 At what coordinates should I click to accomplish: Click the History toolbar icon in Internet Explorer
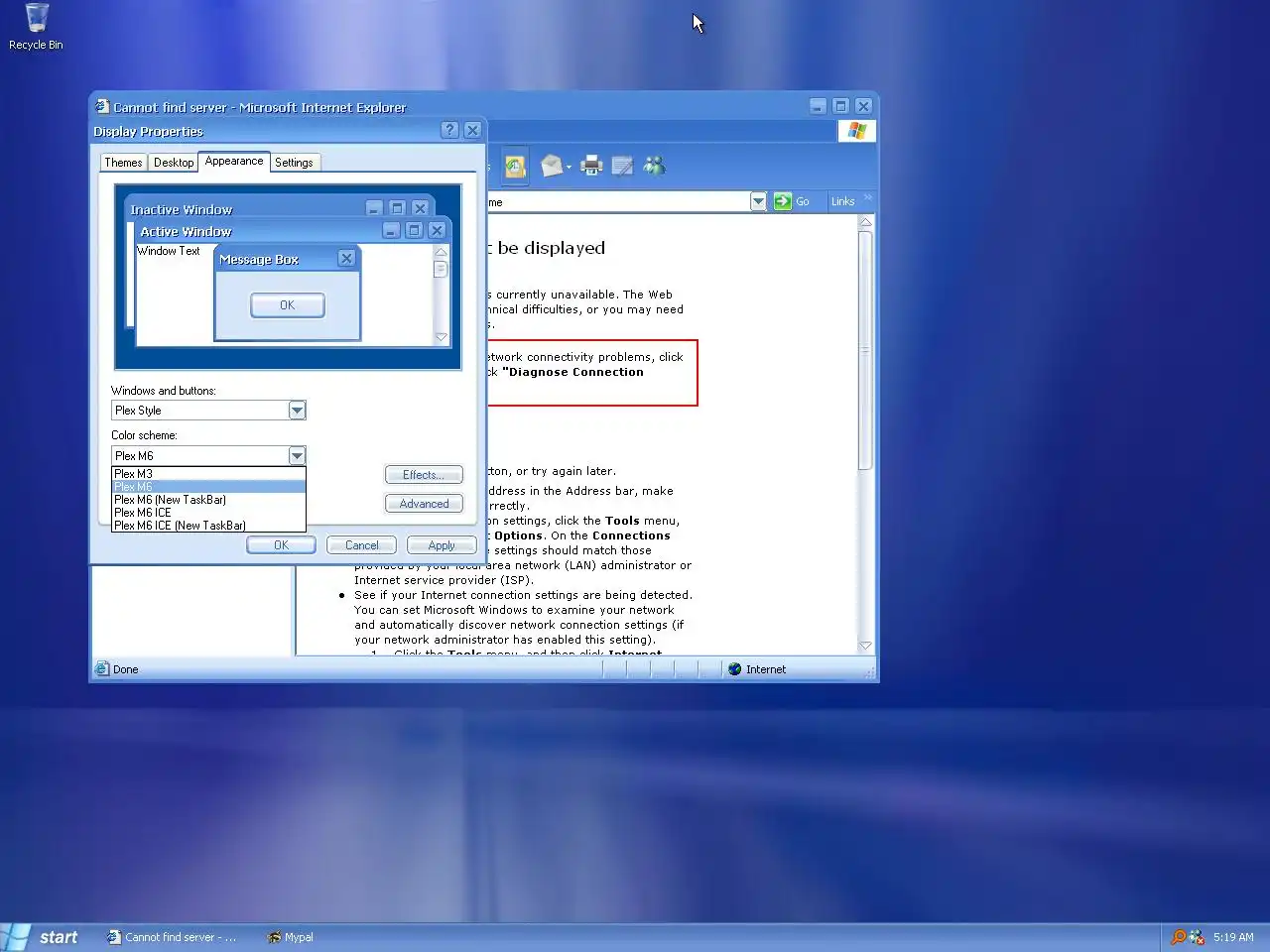(x=515, y=166)
